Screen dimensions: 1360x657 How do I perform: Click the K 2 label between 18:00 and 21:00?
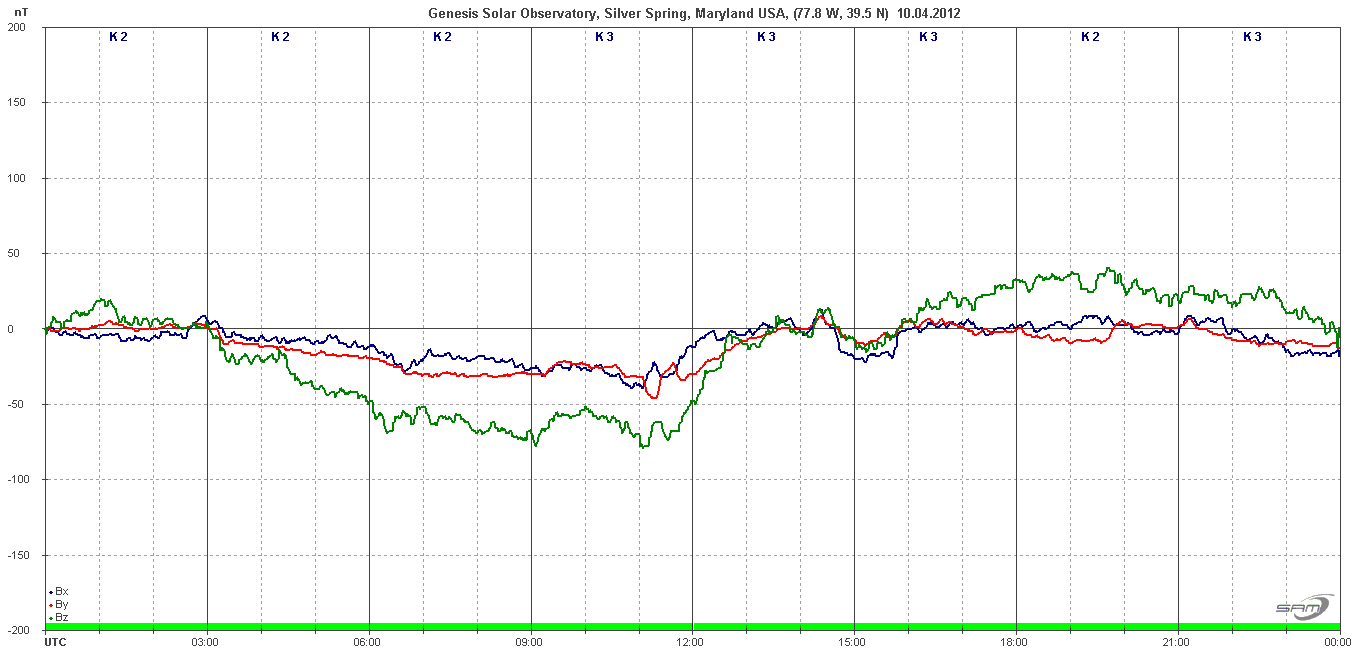[1090, 37]
